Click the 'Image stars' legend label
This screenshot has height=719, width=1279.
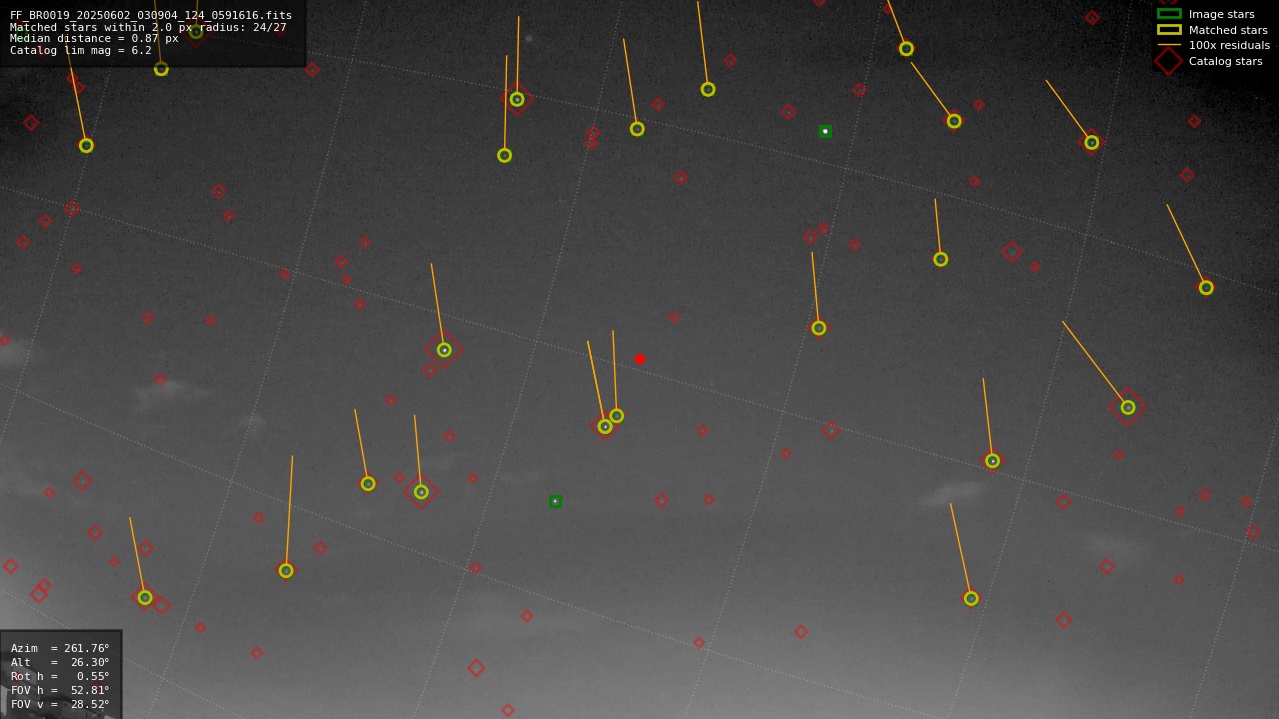(x=1221, y=14)
